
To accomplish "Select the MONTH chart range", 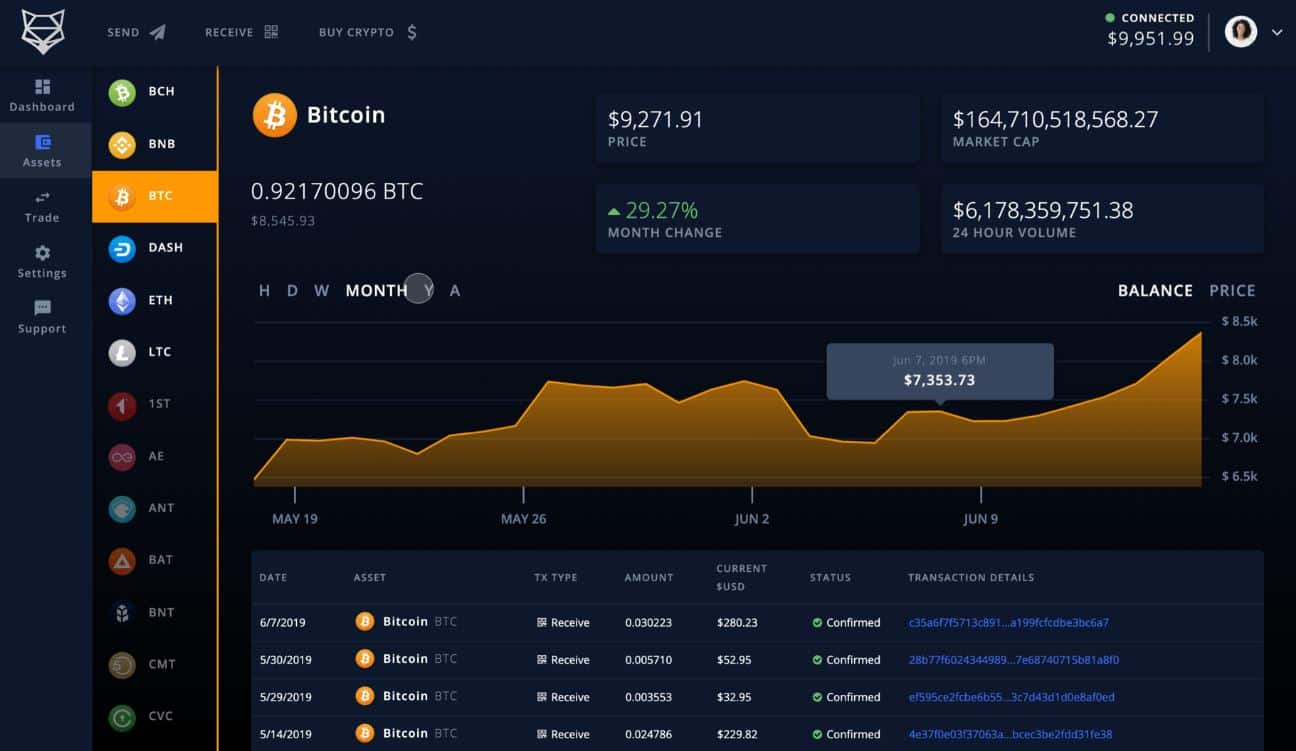I will pos(376,291).
